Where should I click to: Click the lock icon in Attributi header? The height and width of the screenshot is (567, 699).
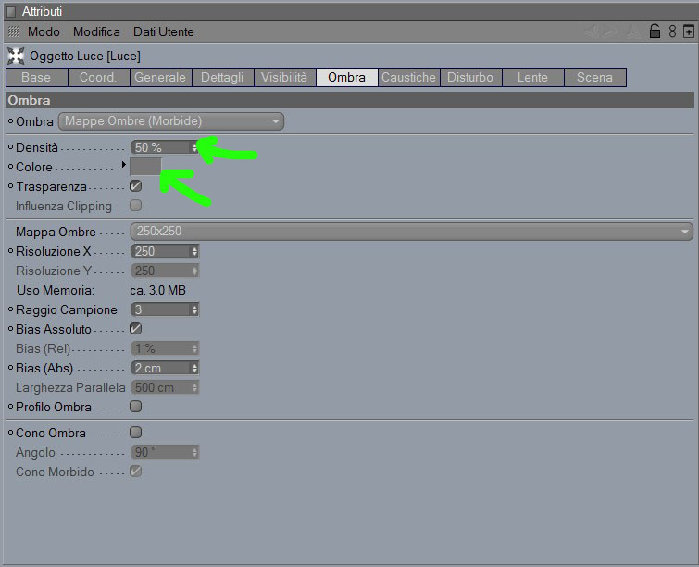pyautogui.click(x=654, y=31)
